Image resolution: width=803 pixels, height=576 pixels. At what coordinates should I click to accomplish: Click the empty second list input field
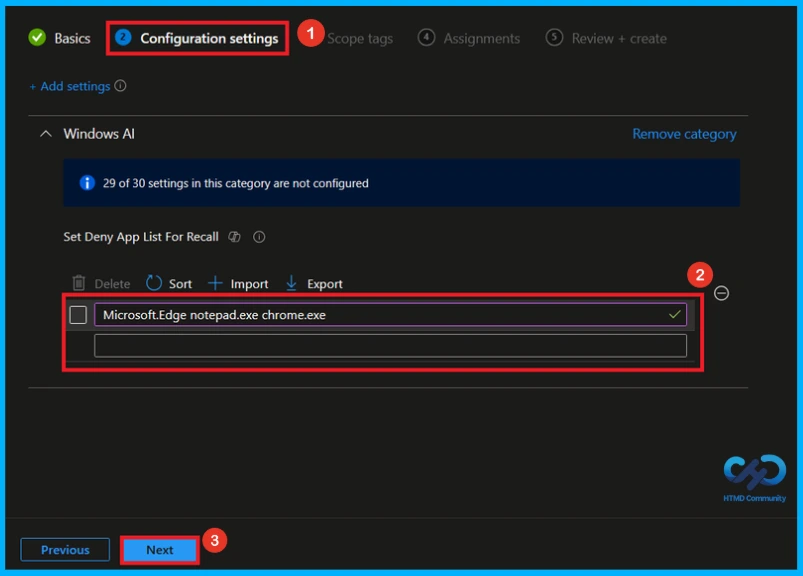pyautogui.click(x=390, y=346)
